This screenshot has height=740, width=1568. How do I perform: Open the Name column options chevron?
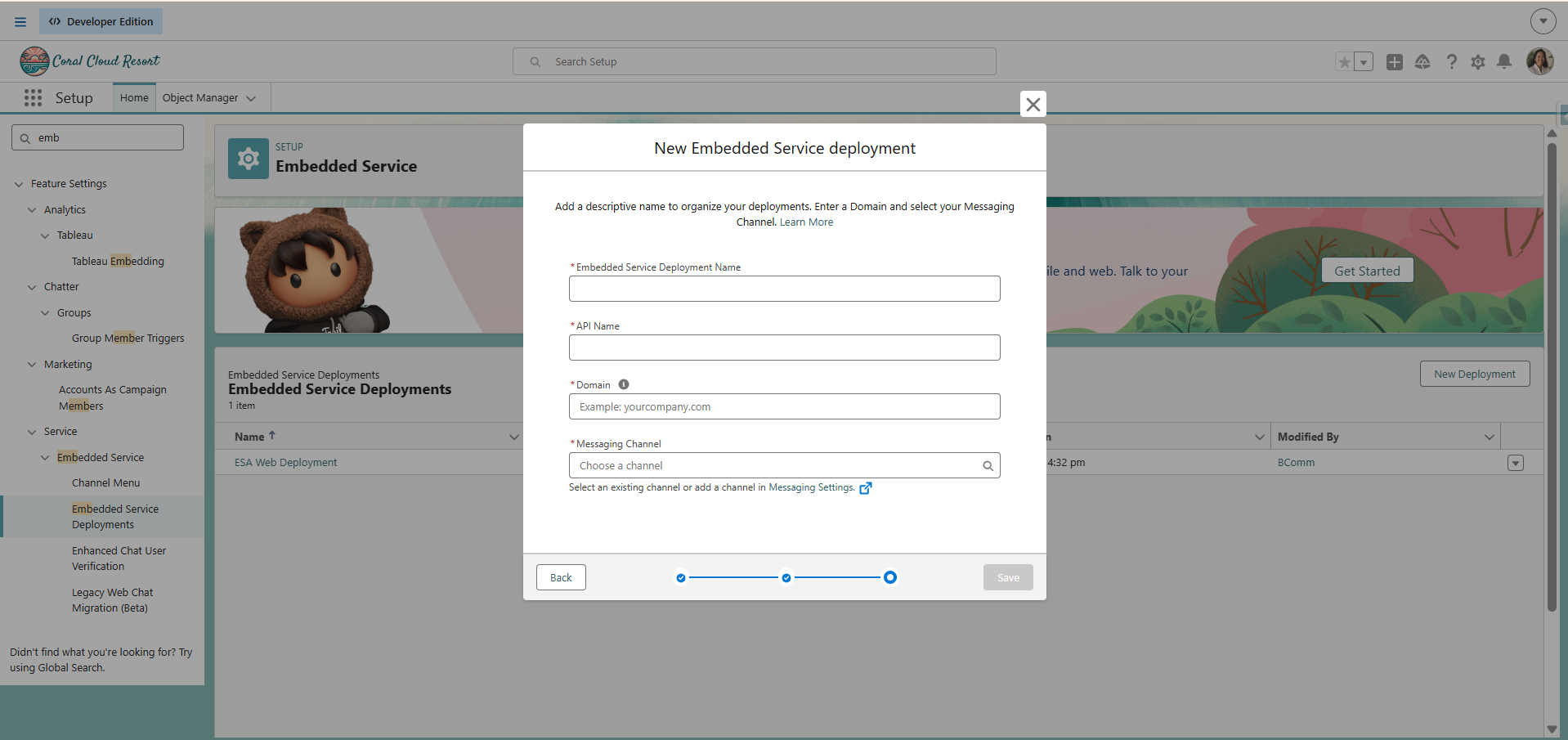514,437
